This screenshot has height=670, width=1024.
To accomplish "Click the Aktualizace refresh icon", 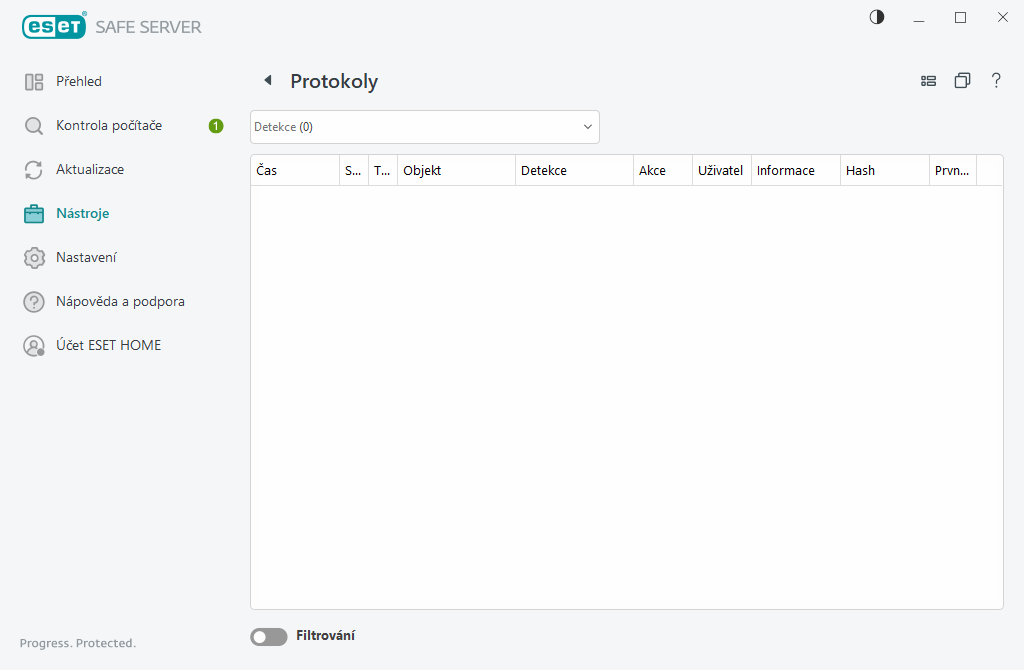I will tap(34, 169).
